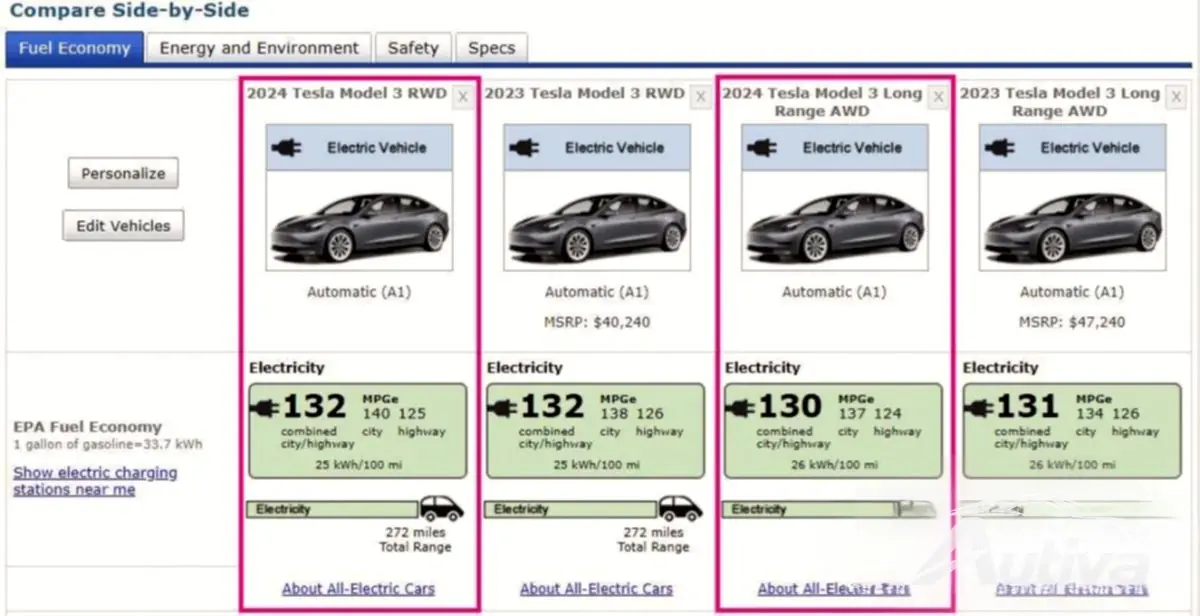
Task: Click car range icon for 2024 Model 3 RWD
Action: point(441,508)
